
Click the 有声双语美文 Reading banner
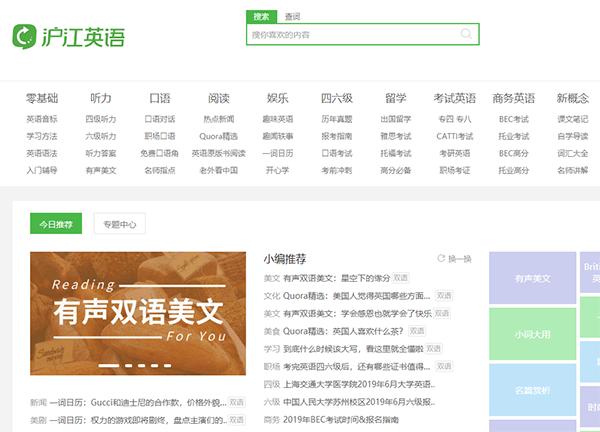[138, 313]
